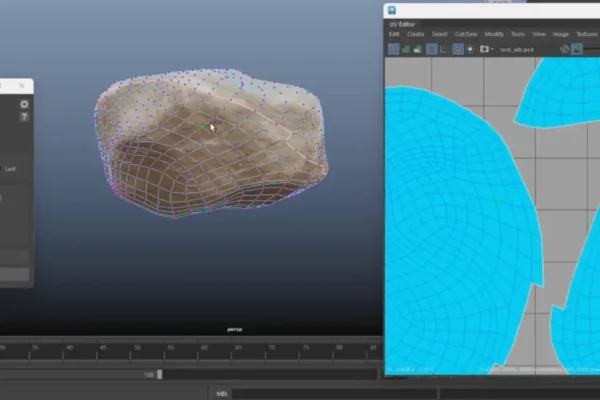Toggle the UV grid display icon

click(x=432, y=48)
